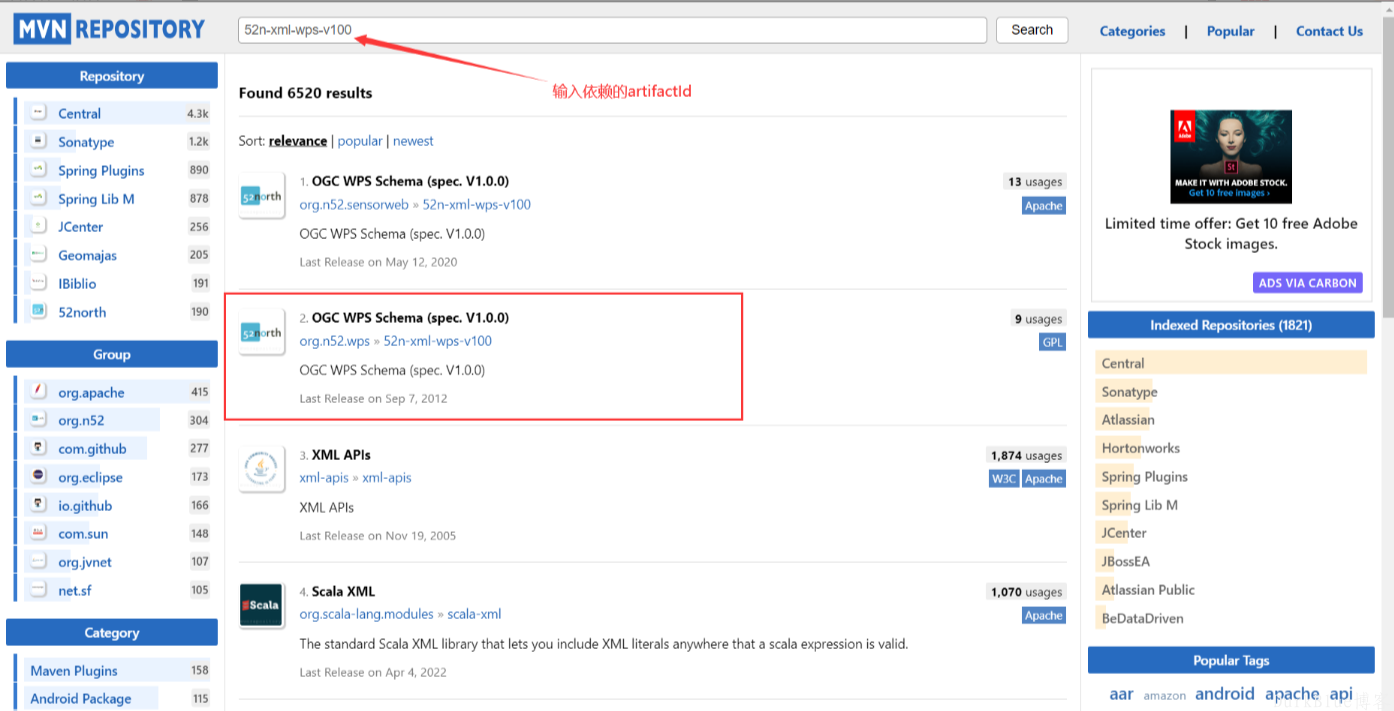Image resolution: width=1394 pixels, height=711 pixels.
Task: Click the org.n52 group icon
Action: click(x=38, y=420)
